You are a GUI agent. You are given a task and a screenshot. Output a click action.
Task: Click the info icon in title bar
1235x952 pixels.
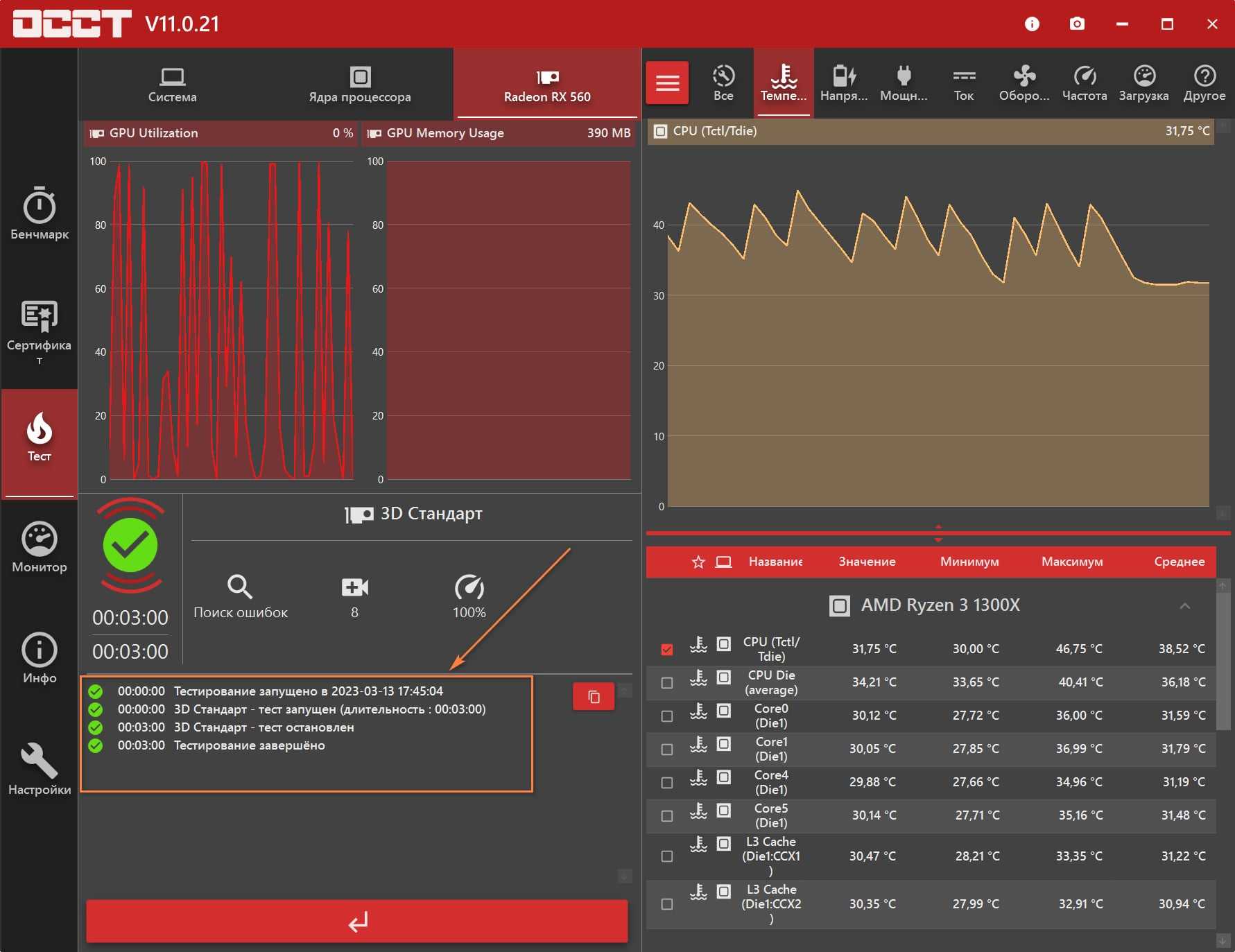tap(1032, 24)
